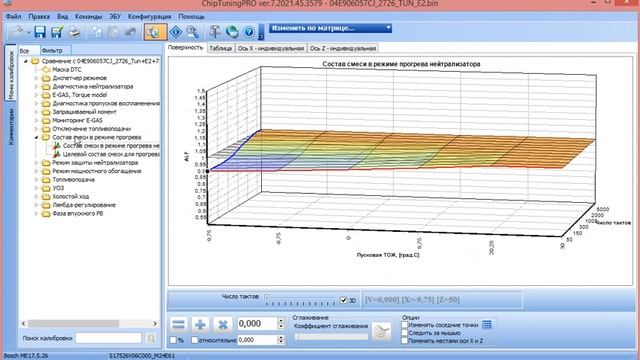
Task: Increment the main value stepper up arrow
Action: (281, 321)
